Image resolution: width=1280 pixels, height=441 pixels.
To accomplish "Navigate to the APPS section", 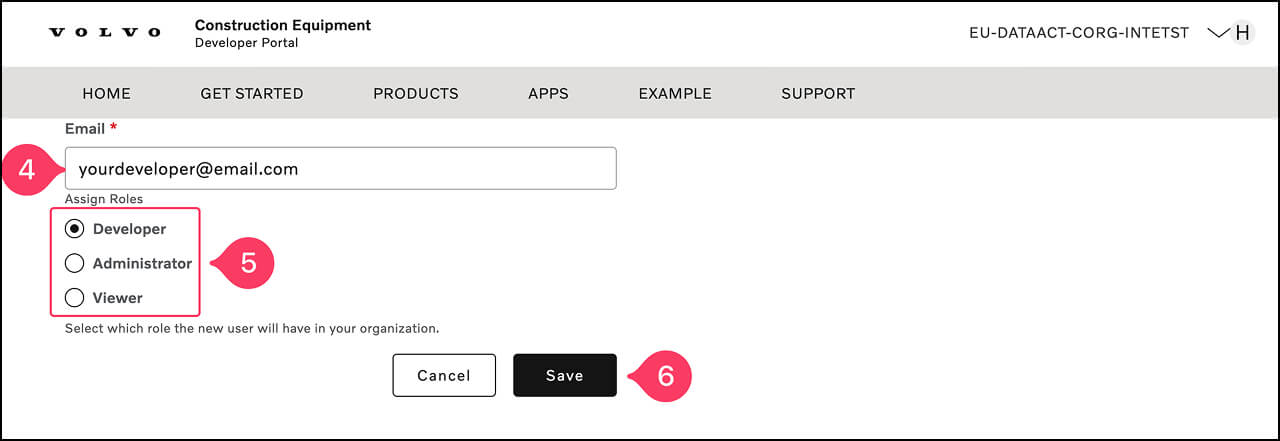I will click(x=548, y=94).
